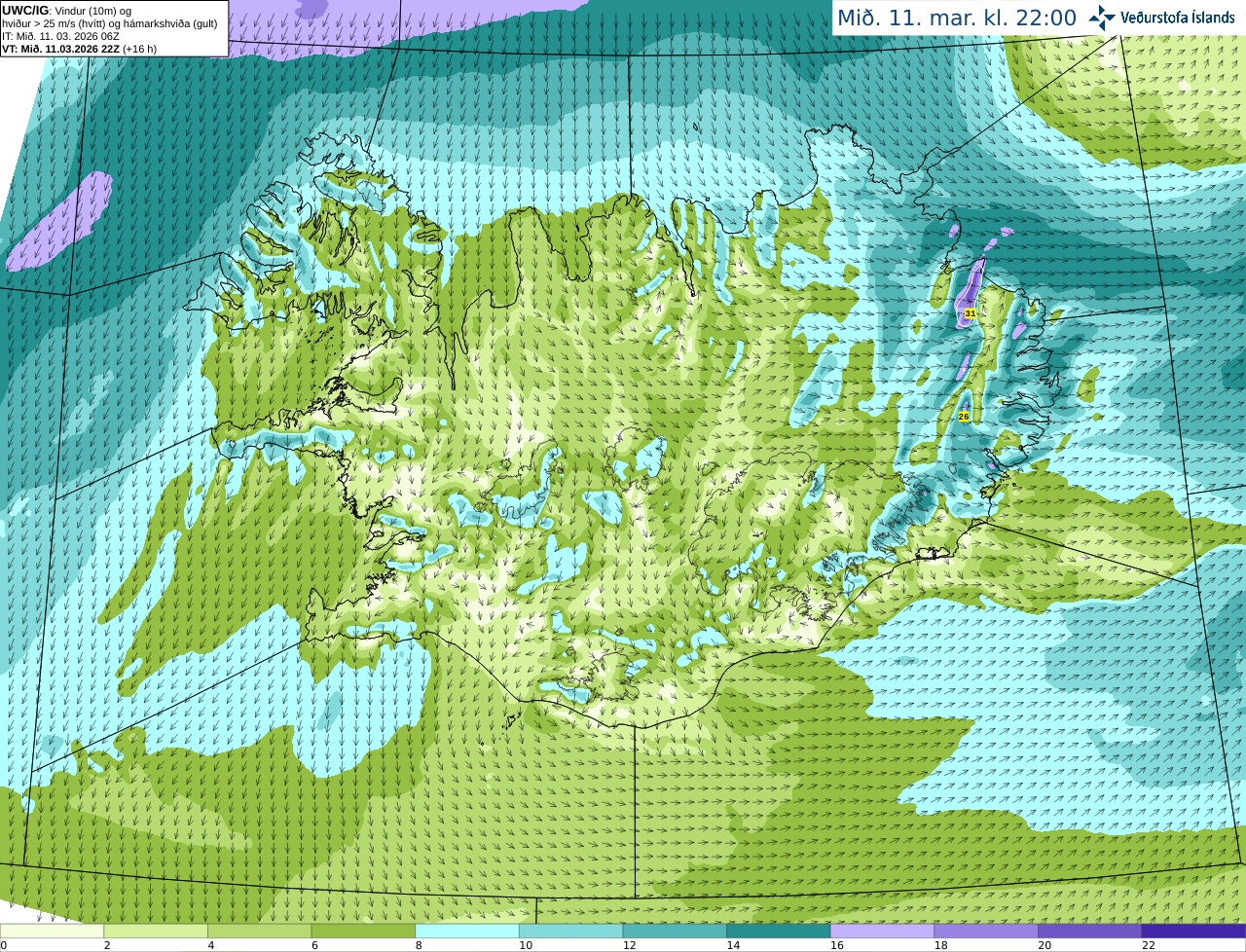Image resolution: width=1246 pixels, height=952 pixels.
Task: Click the Veðurstofa Íslands logo icon
Action: 1102,18
